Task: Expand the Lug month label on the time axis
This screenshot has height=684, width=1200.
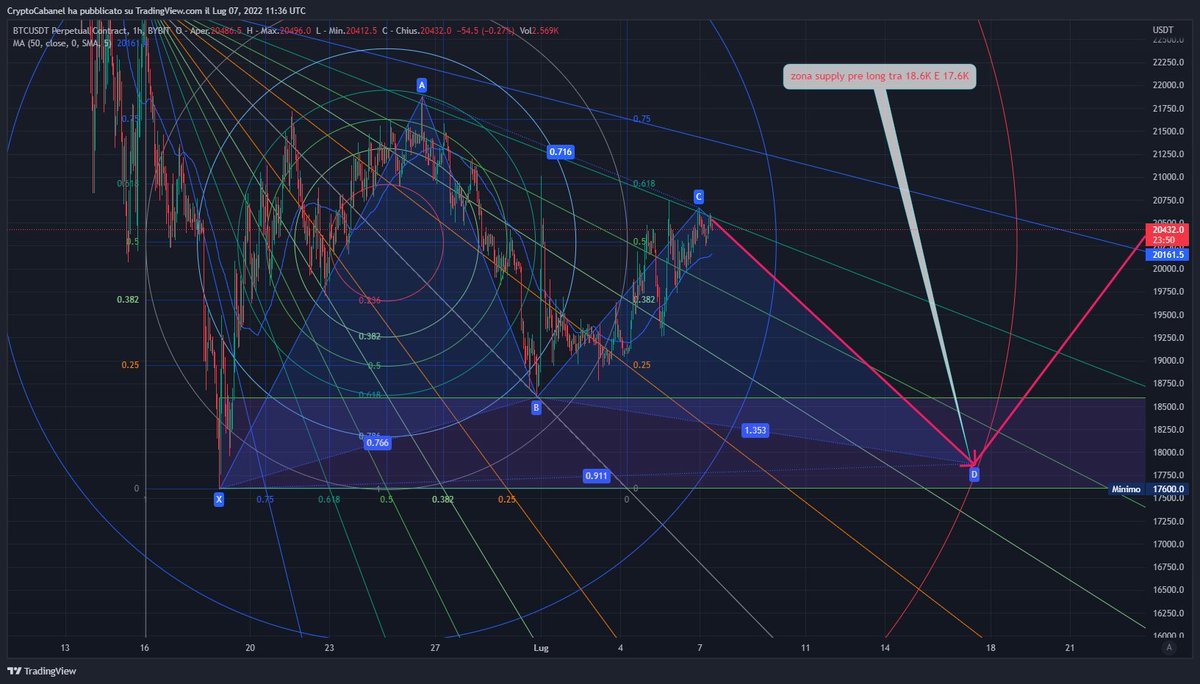Action: point(539,648)
